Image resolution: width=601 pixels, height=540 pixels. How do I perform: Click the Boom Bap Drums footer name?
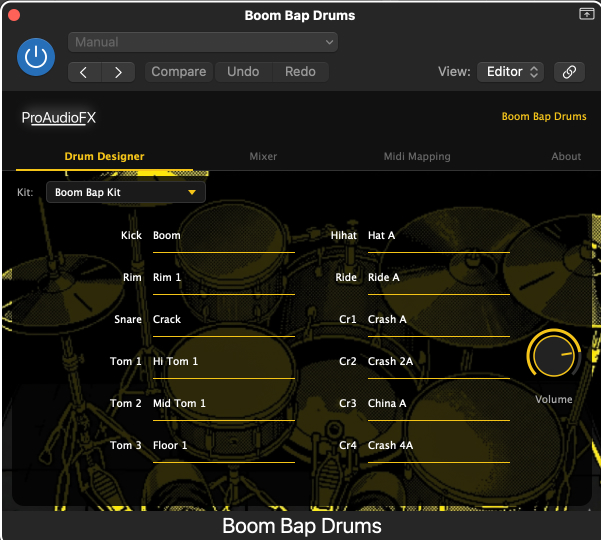(302, 526)
